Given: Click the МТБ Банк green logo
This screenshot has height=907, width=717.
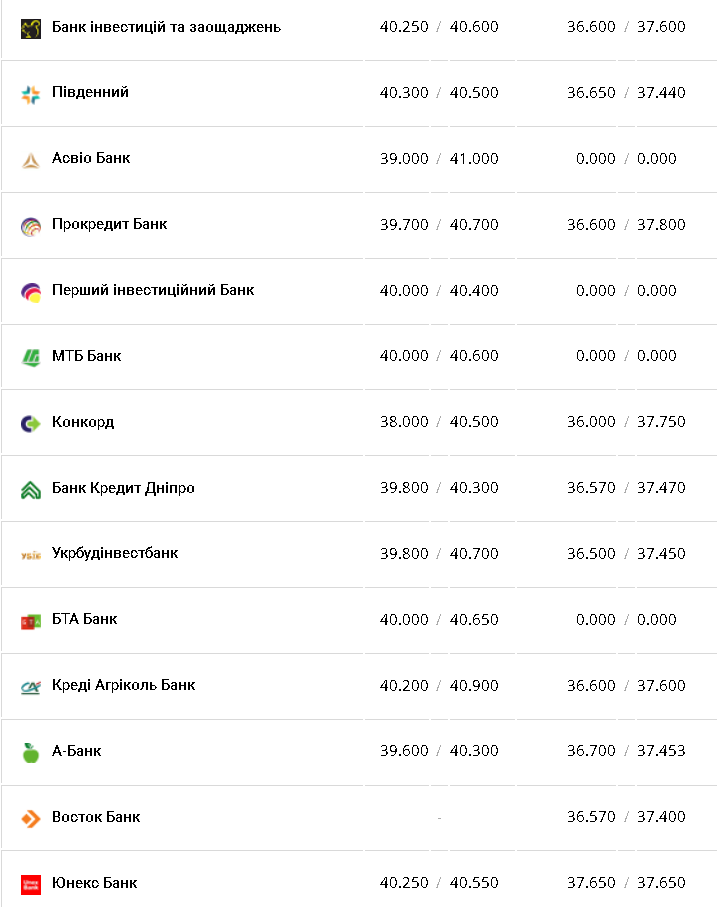Looking at the screenshot, I should coord(31,357).
